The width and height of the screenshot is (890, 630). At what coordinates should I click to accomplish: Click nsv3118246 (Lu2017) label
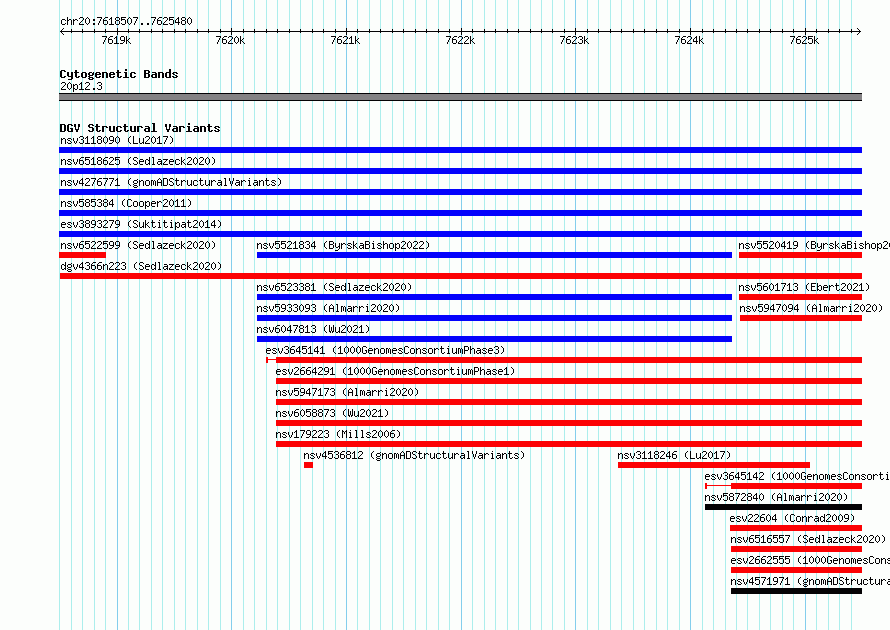coord(674,455)
